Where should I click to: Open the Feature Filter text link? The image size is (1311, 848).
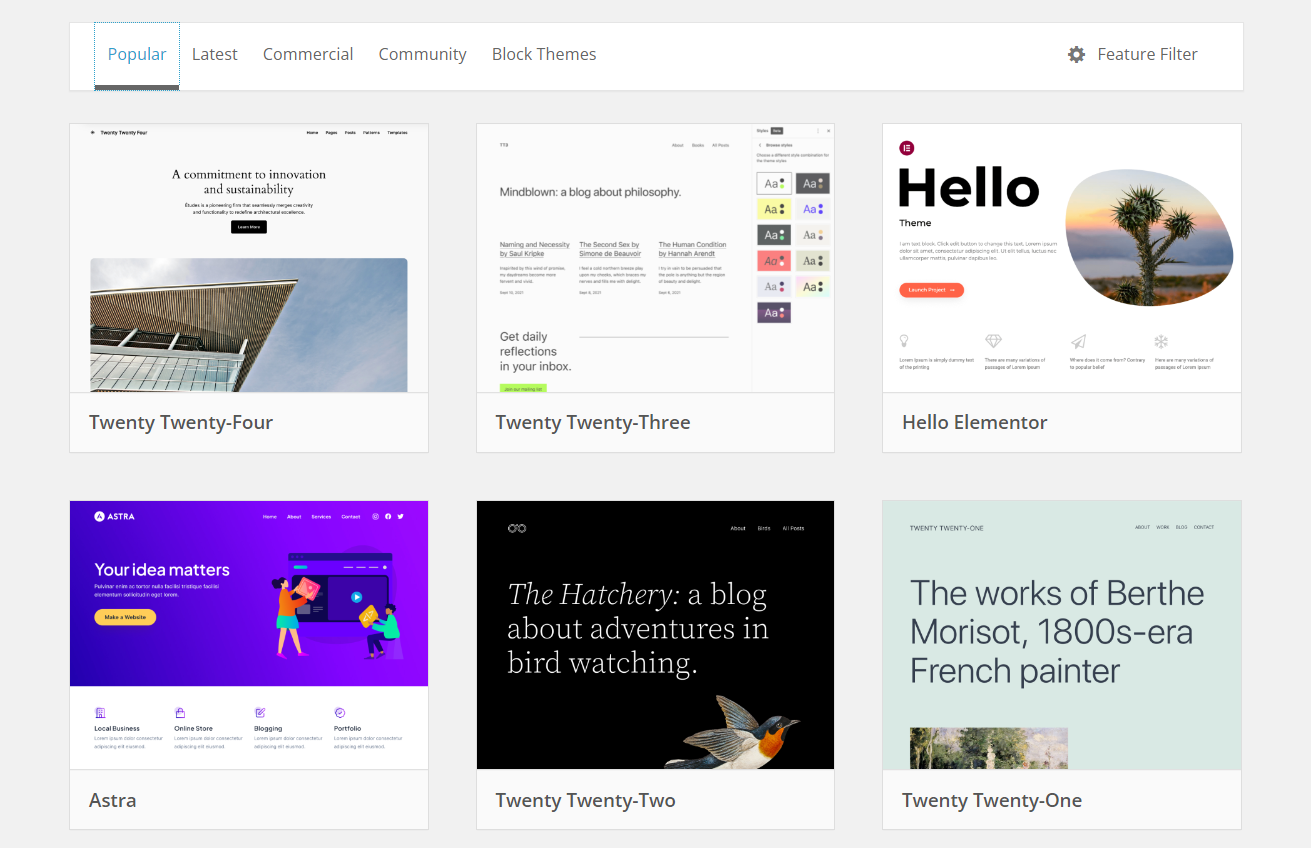click(1147, 55)
